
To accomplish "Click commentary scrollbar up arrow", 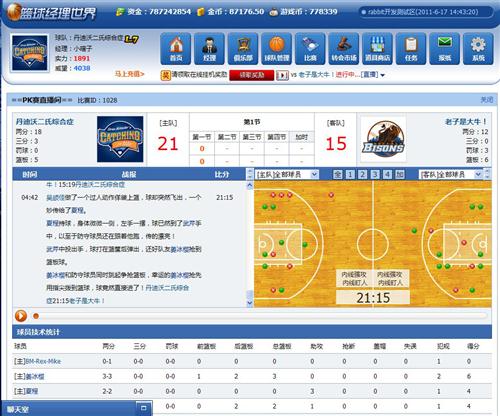I will coord(250,185).
